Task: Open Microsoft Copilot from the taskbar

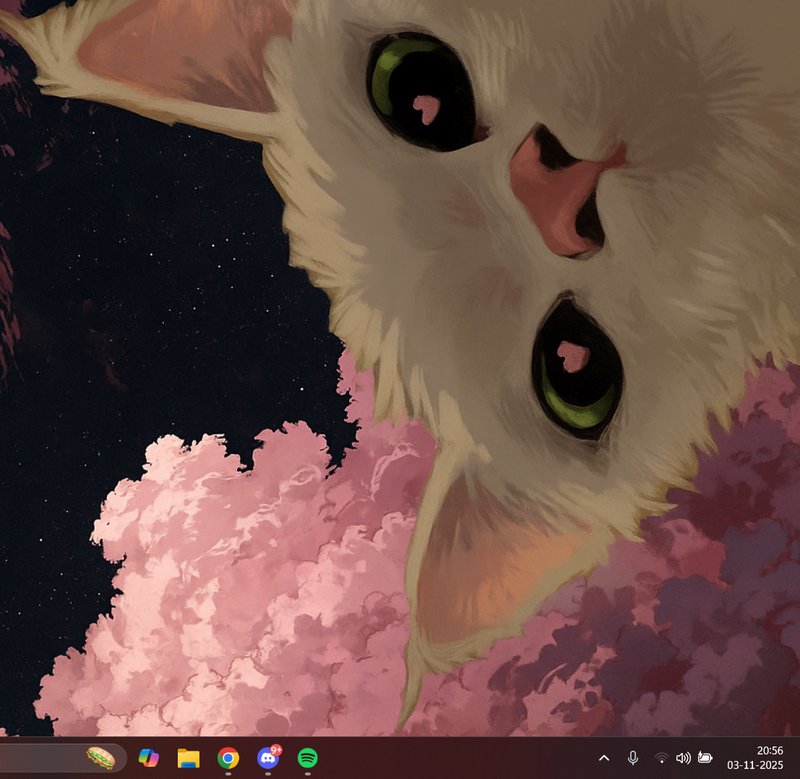Action: [148, 758]
